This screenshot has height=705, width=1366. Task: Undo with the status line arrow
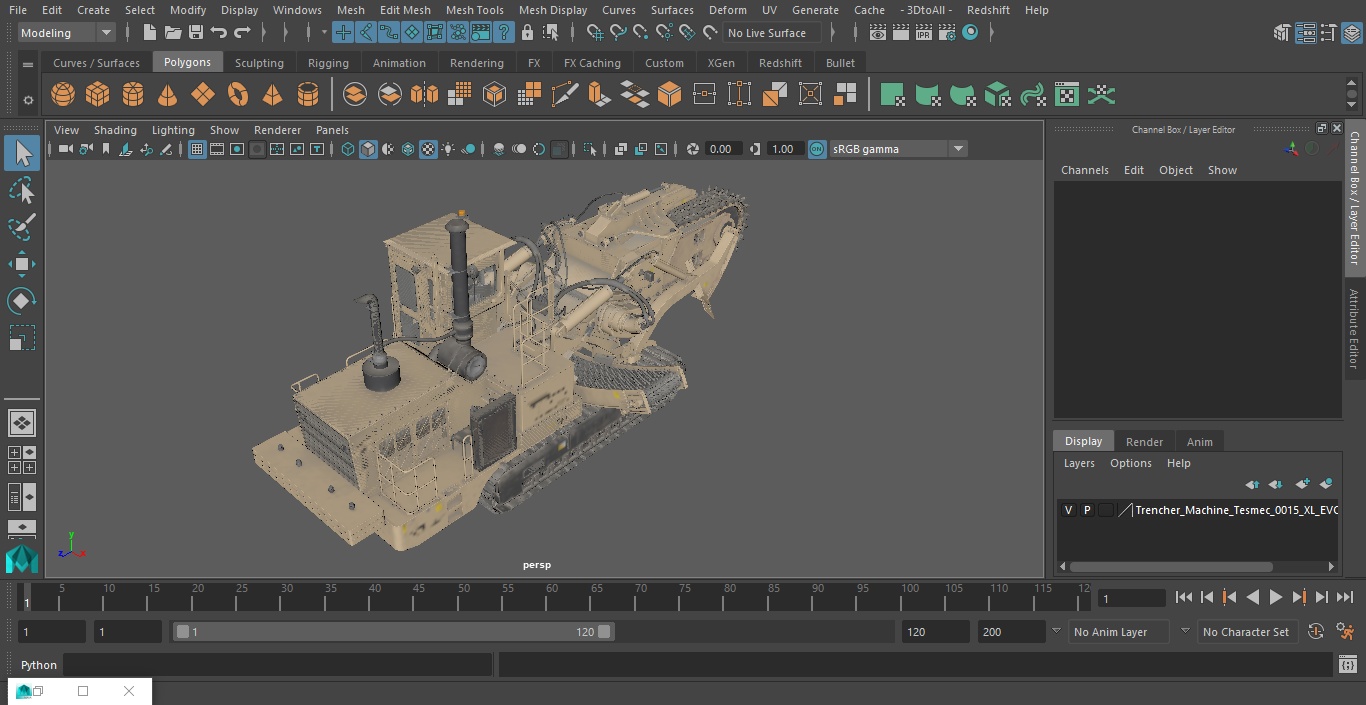pos(219,33)
